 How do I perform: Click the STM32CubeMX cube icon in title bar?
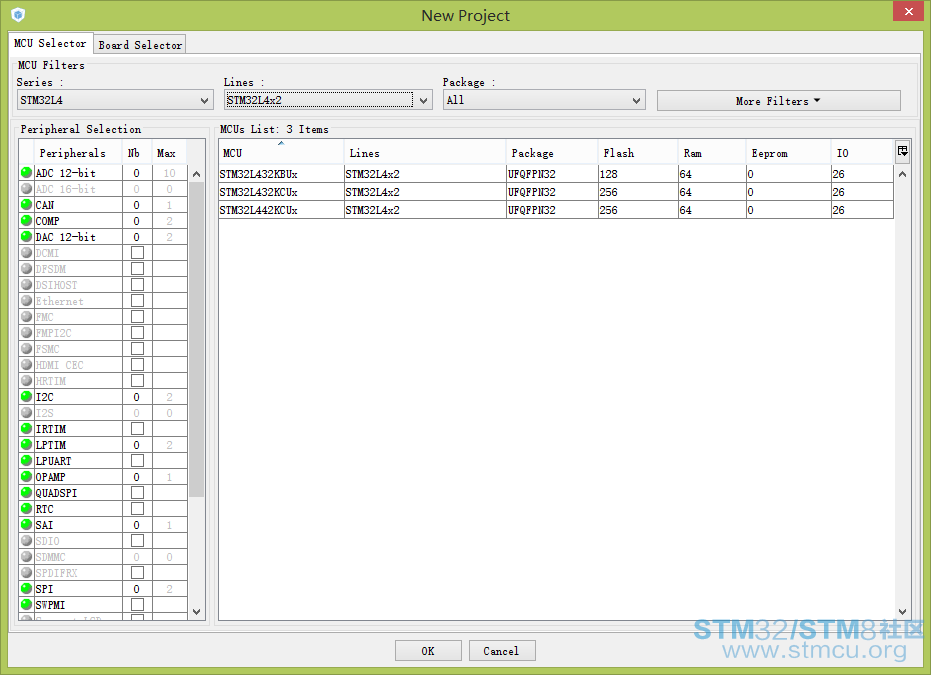pos(18,14)
